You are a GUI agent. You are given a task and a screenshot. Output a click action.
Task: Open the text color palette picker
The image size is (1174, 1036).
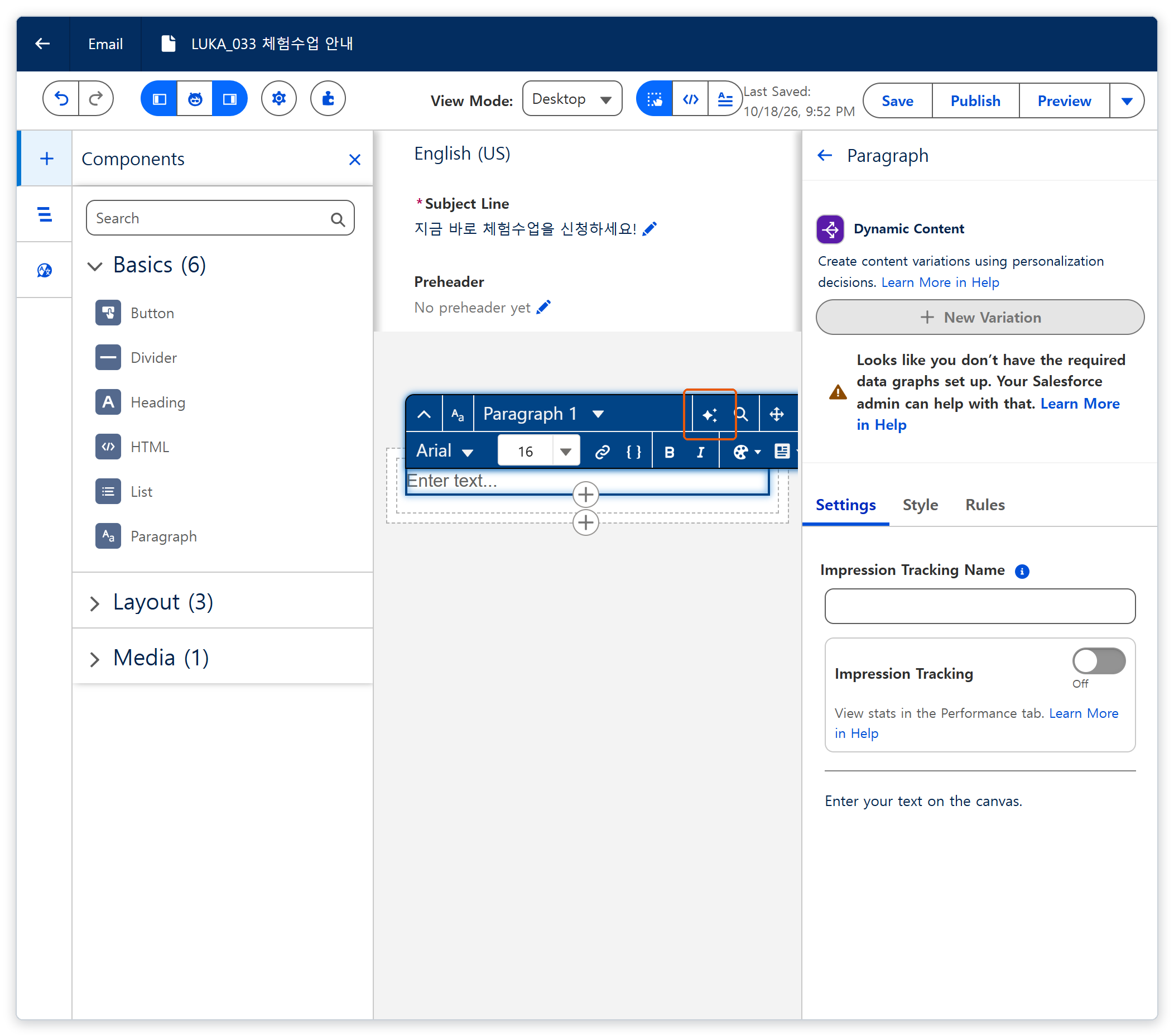[747, 452]
